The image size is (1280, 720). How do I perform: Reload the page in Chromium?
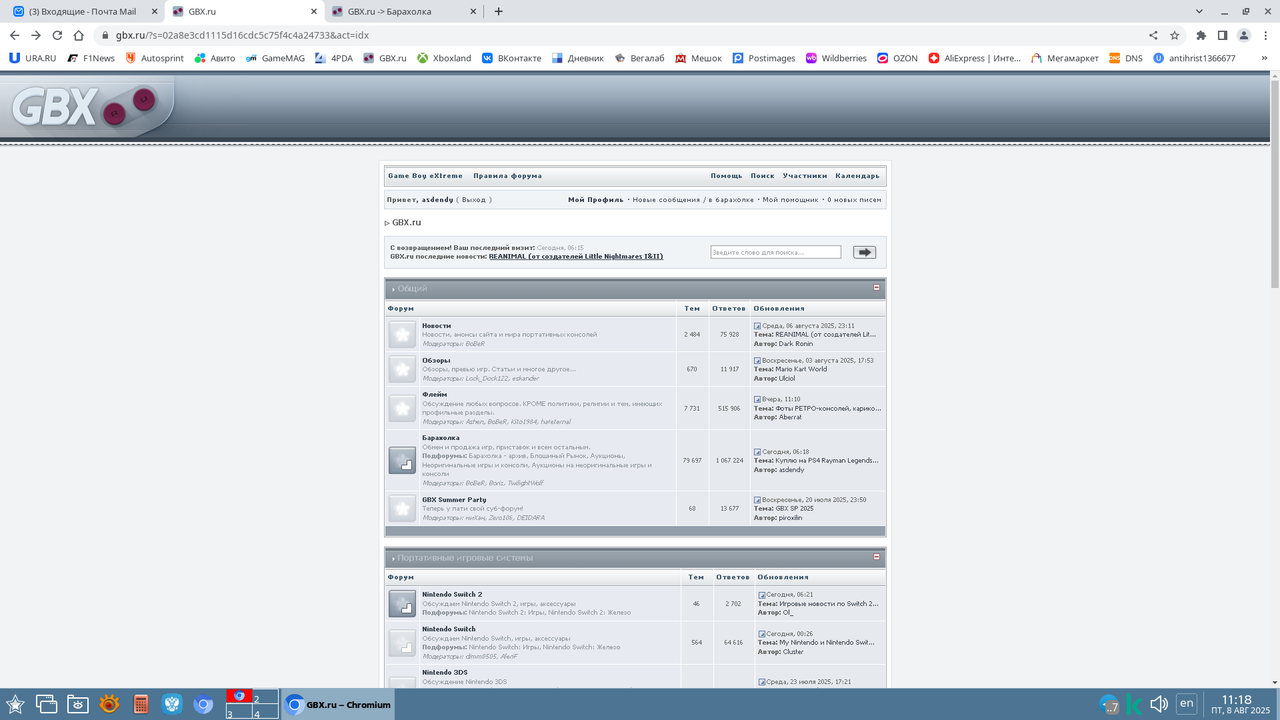point(57,35)
